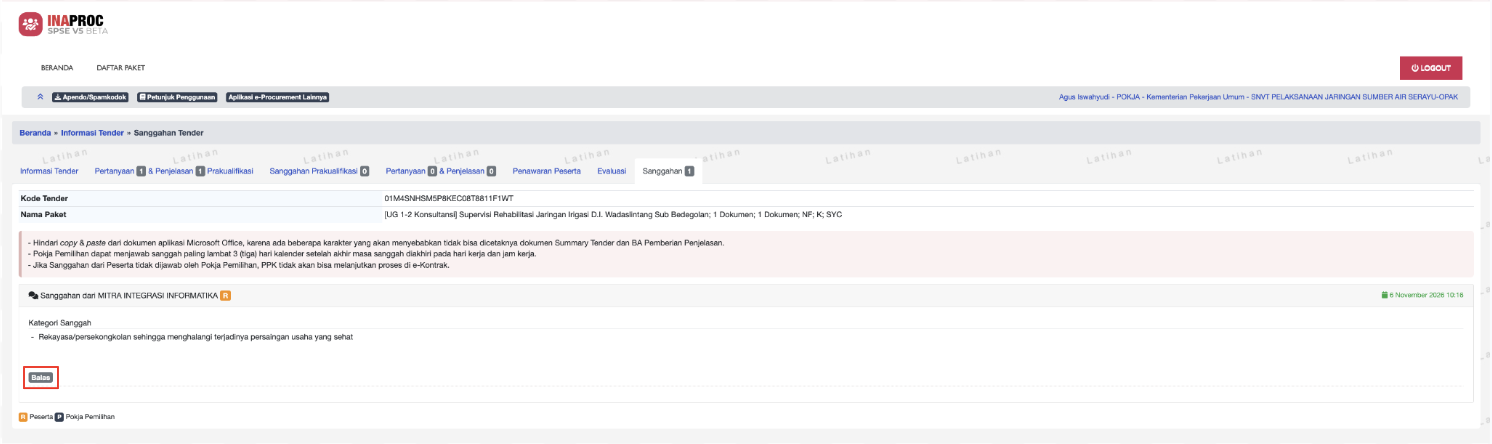This screenshot has height=444, width=1492.
Task: Download Apendo/Spamkodok
Action: 89,97
